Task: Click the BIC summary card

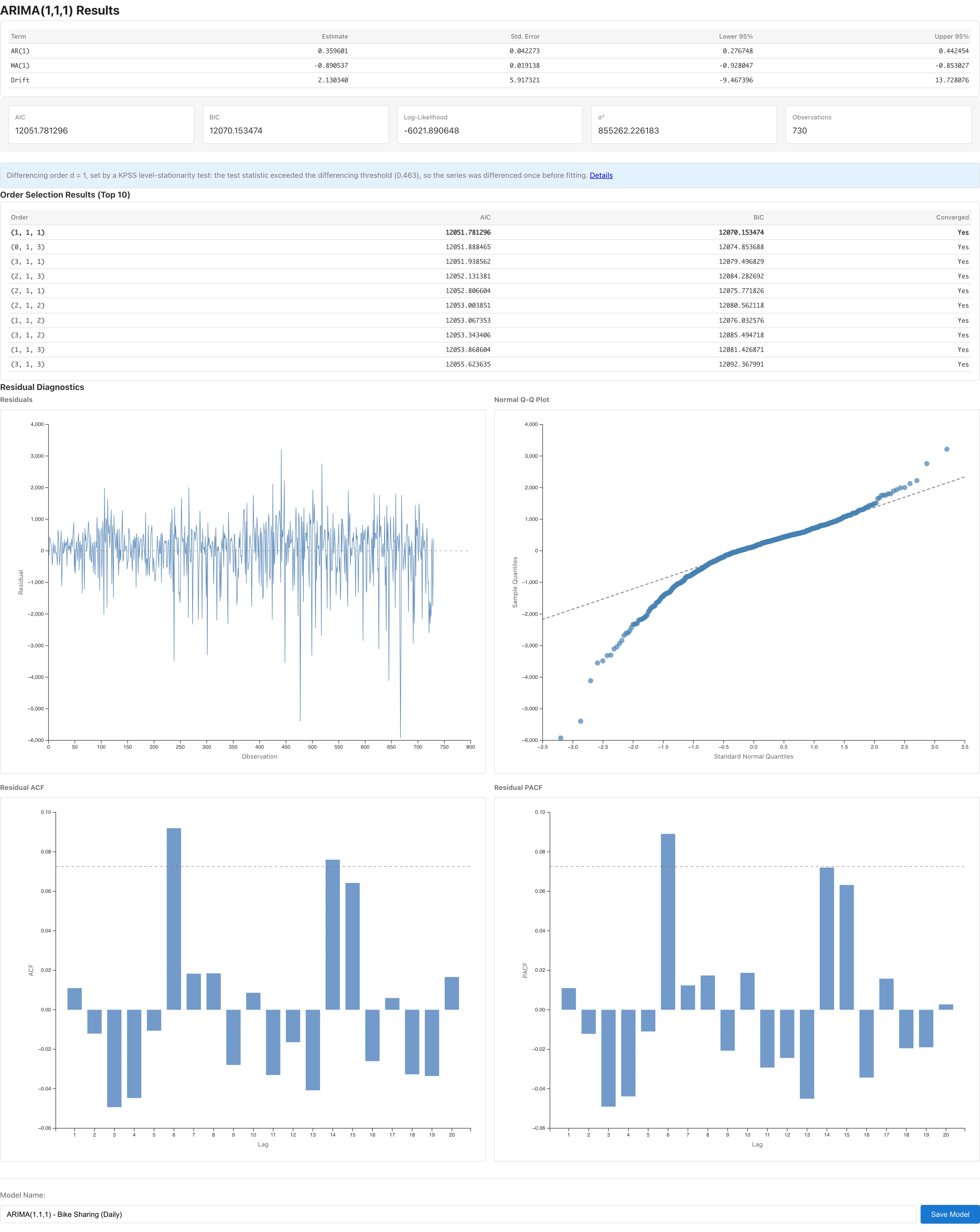Action: click(x=295, y=125)
